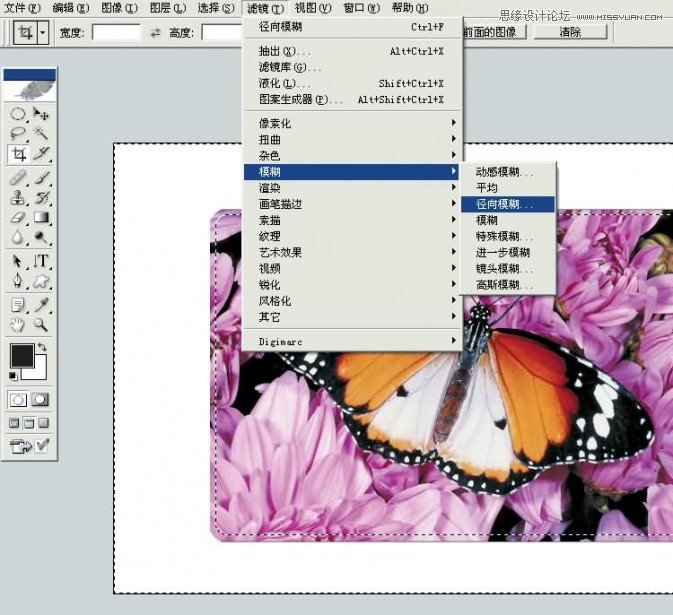Choose 高斯模糊 in blur submenu
Screen dimensions: 673x615
508,285
